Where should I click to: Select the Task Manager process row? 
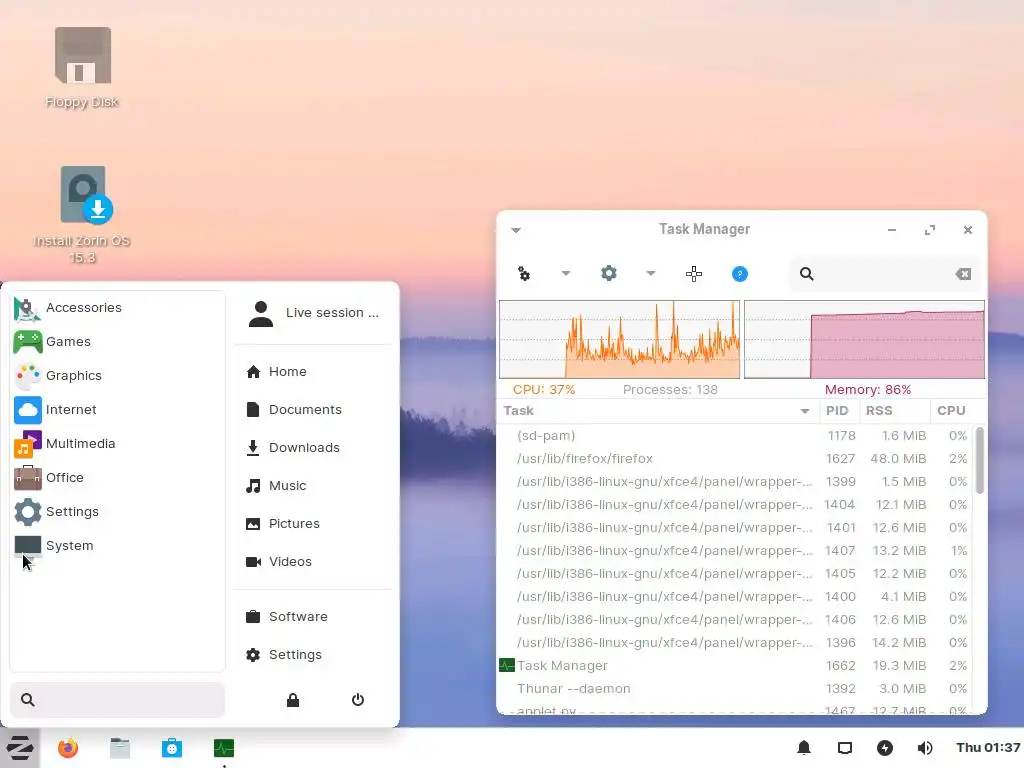click(735, 665)
